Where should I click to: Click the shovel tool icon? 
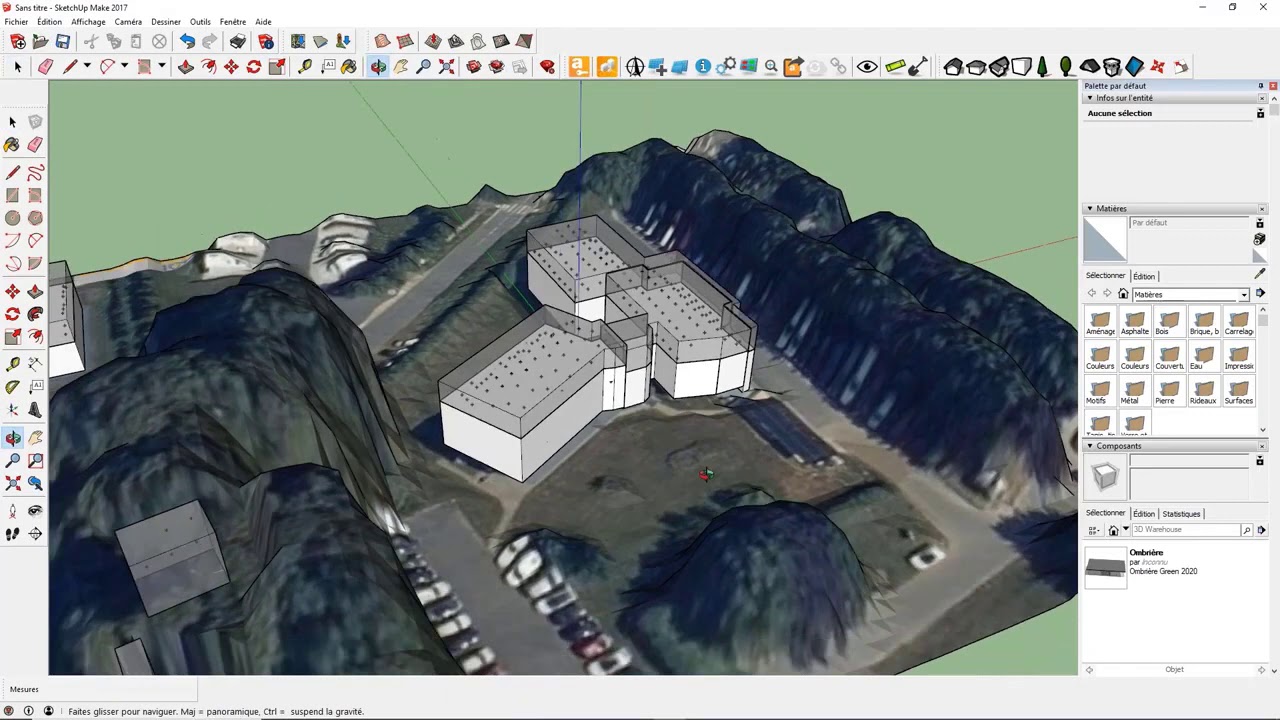(x=918, y=67)
